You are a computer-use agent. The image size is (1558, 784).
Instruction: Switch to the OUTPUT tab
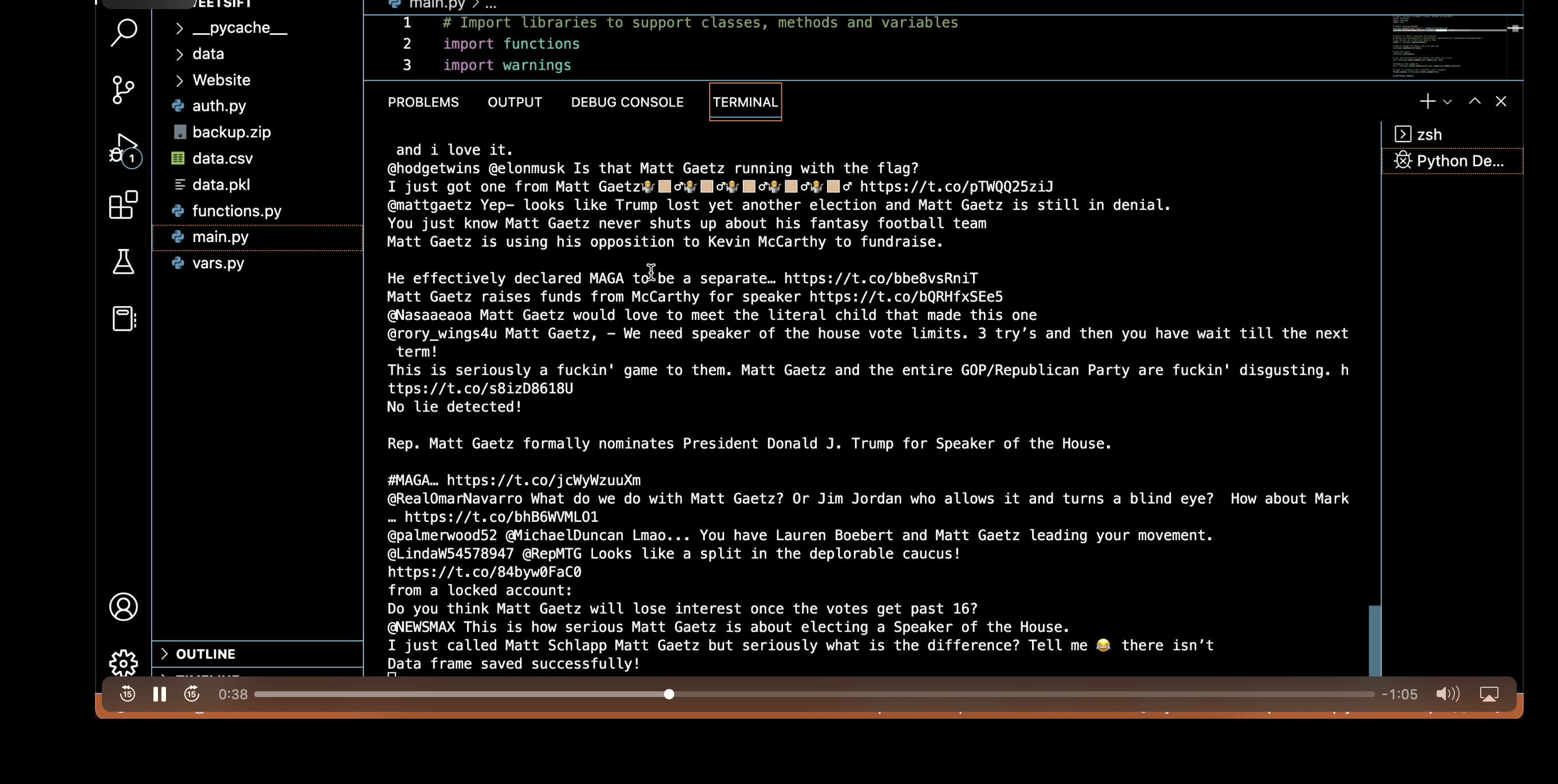point(515,102)
